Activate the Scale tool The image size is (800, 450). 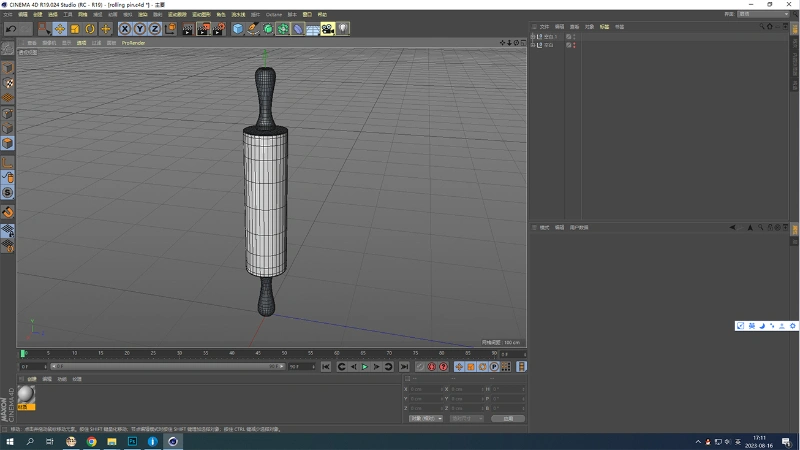[75, 29]
